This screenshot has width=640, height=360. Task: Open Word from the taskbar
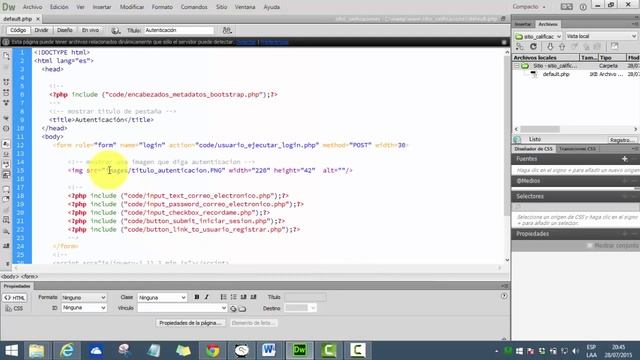tap(269, 351)
